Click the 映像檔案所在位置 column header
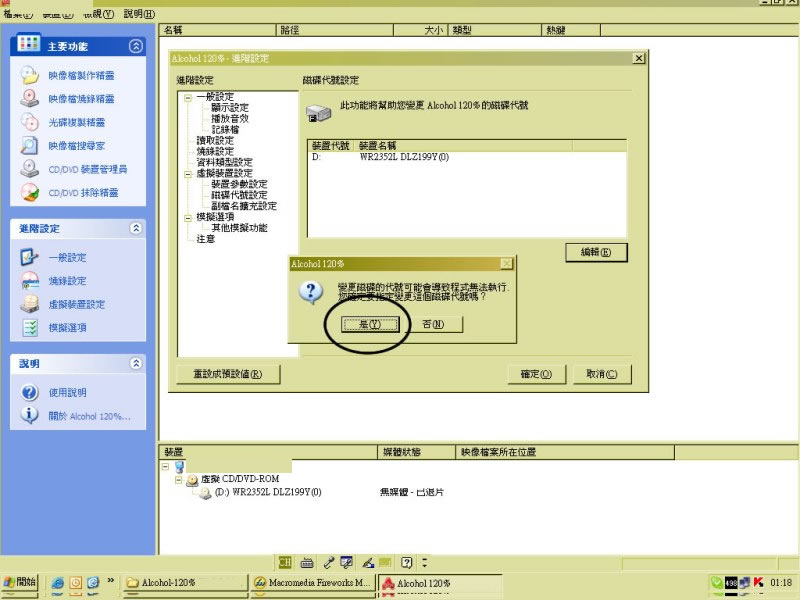This screenshot has width=800, height=600. 565,452
